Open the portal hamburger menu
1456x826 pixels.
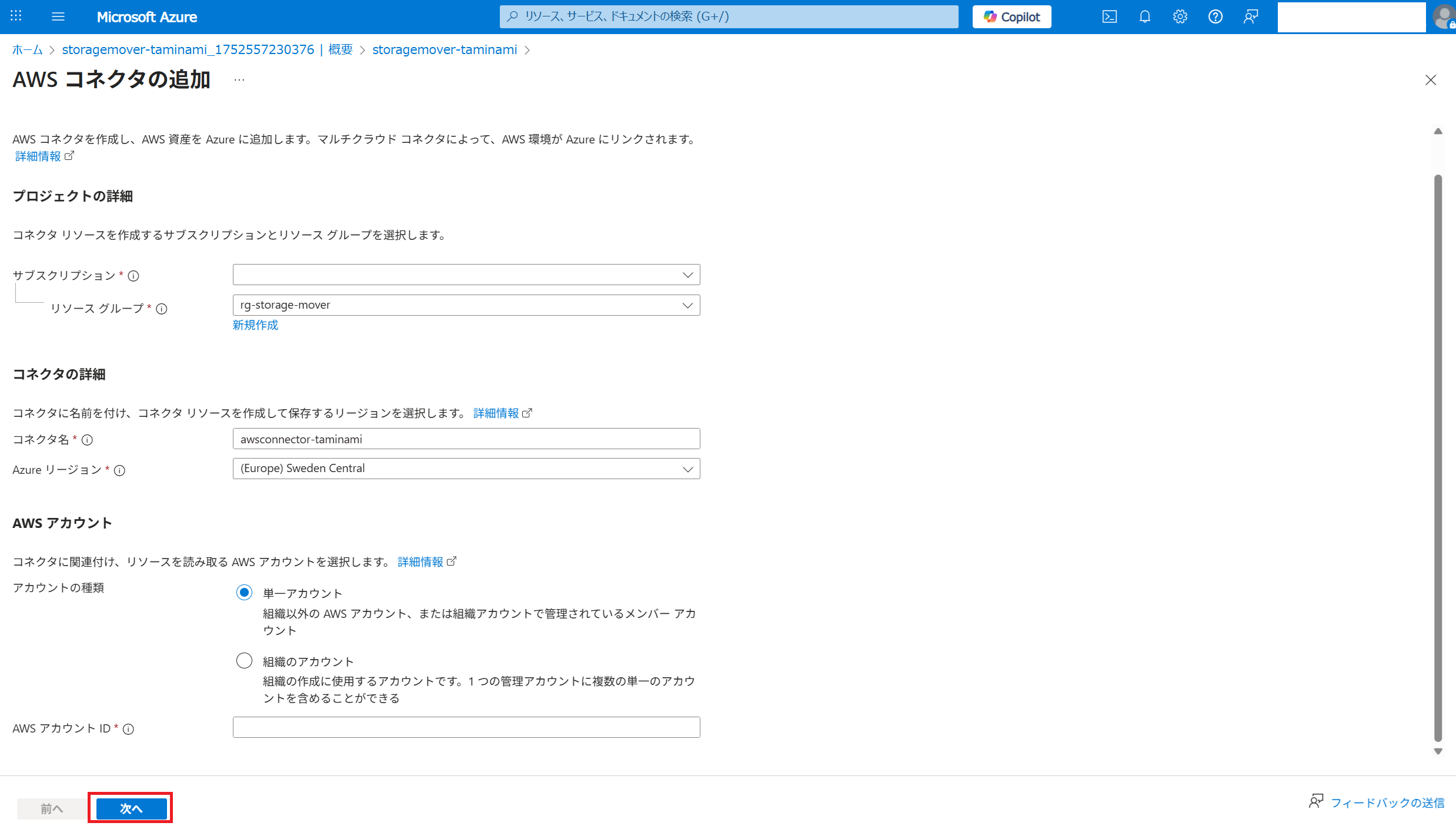[x=58, y=16]
